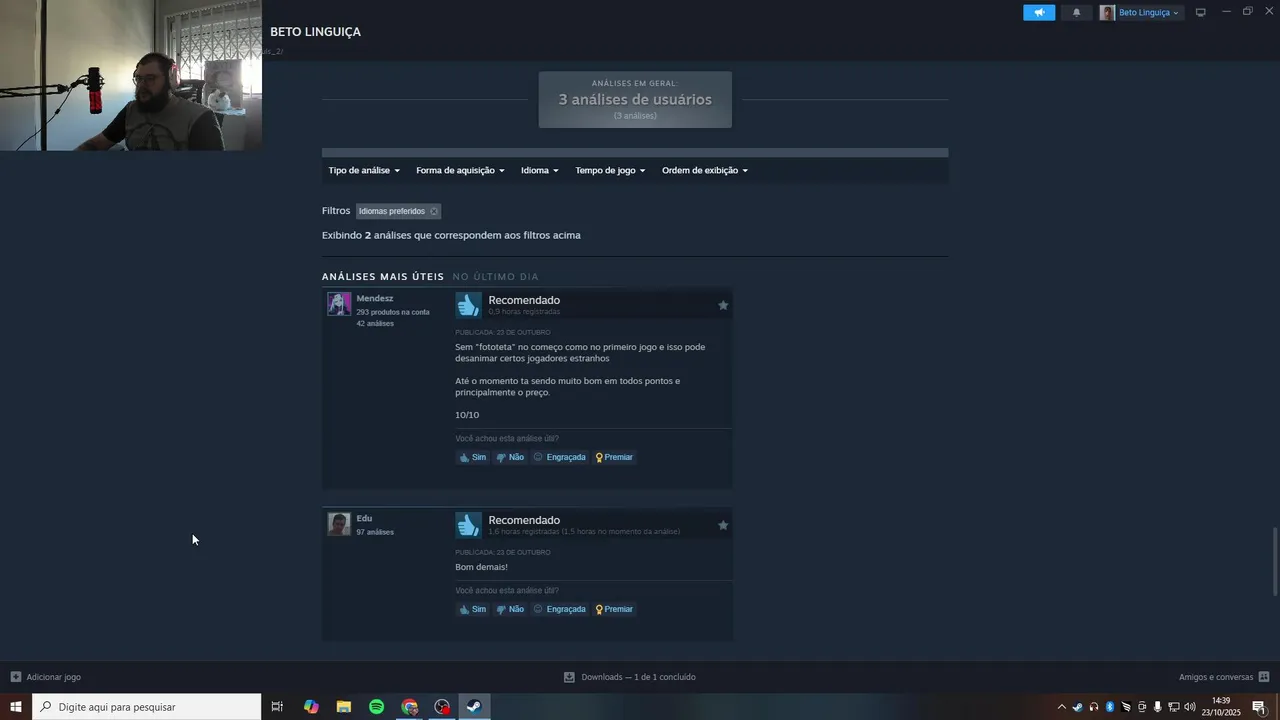View Mendesz's 42 análises link
The width and height of the screenshot is (1280, 720).
[375, 323]
